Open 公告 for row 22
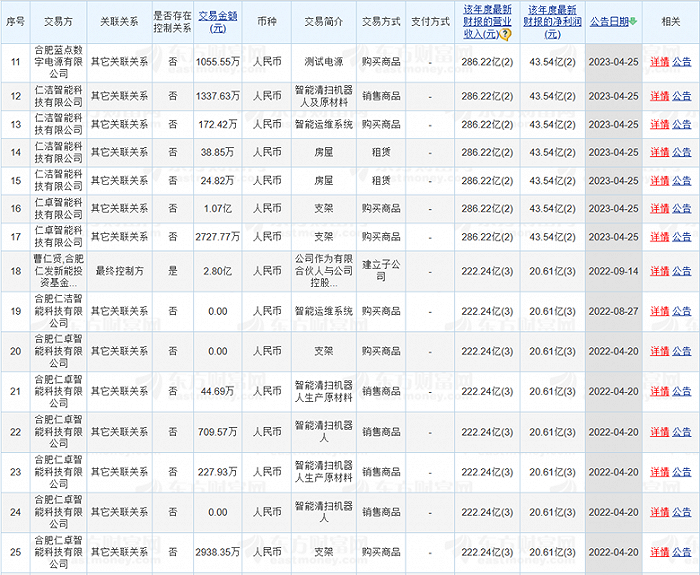This screenshot has width=700, height=575. pos(682,432)
